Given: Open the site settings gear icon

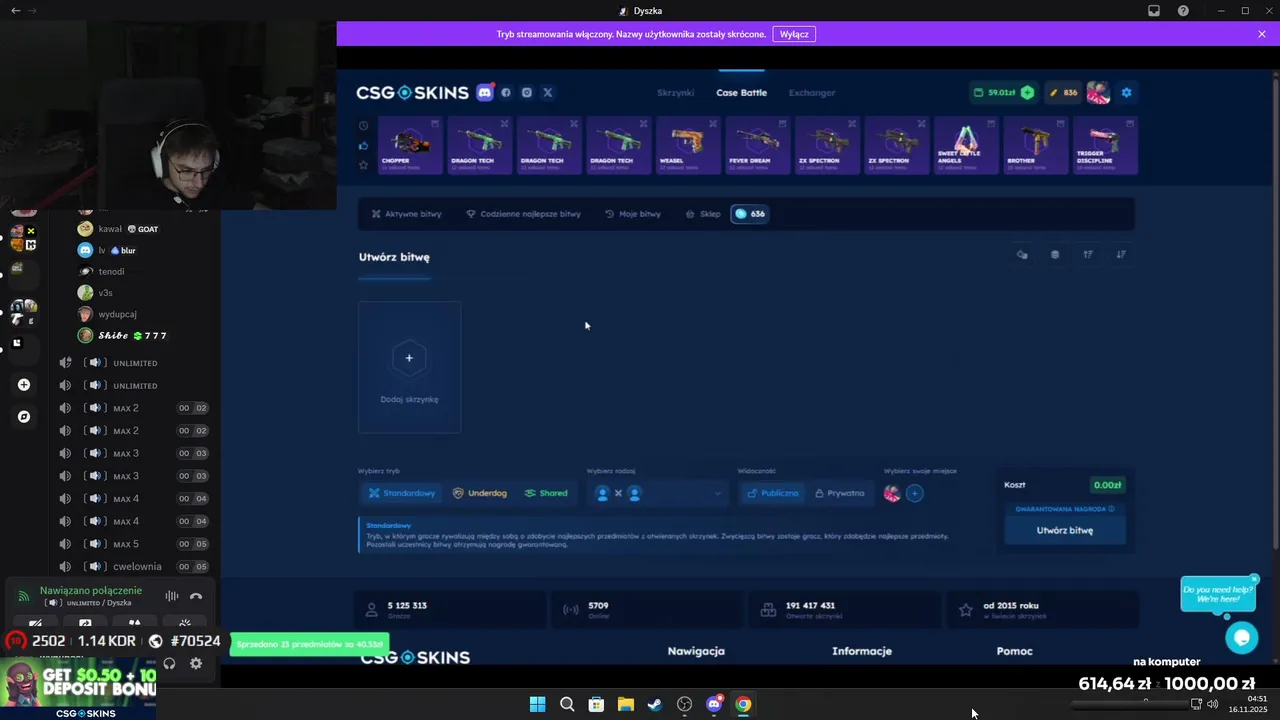Looking at the screenshot, I should coord(1126,92).
